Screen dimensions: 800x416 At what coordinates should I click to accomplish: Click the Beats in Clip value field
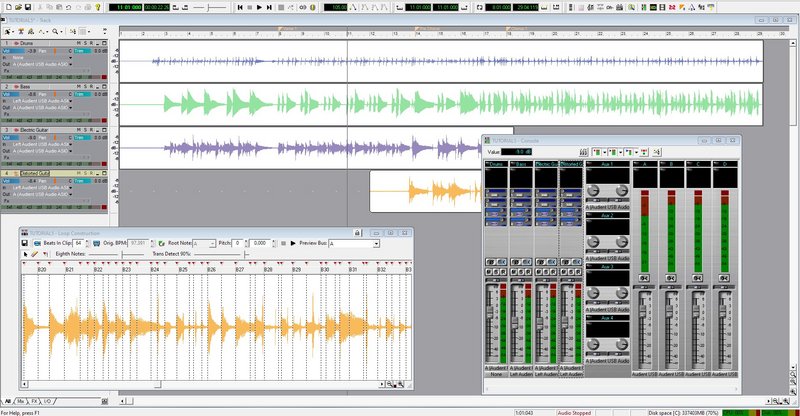click(x=79, y=243)
